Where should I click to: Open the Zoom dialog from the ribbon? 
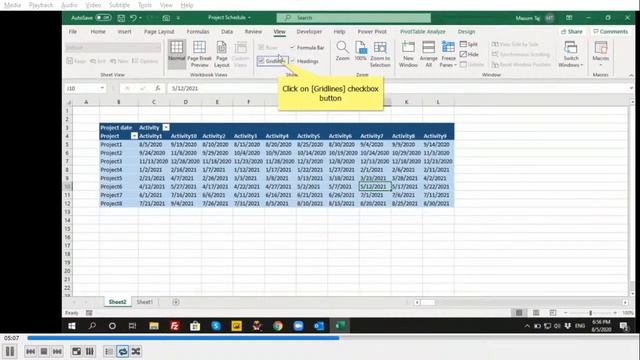click(x=342, y=51)
